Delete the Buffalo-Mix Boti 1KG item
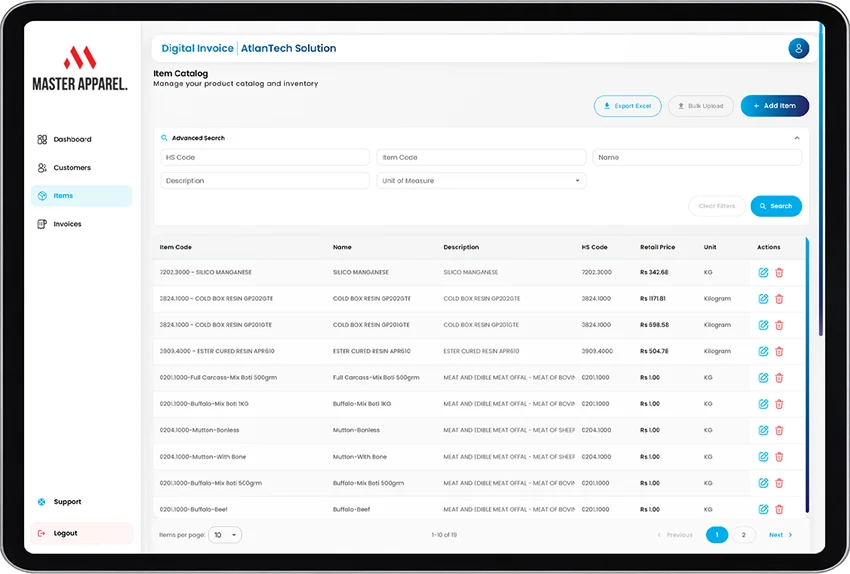 (x=779, y=404)
